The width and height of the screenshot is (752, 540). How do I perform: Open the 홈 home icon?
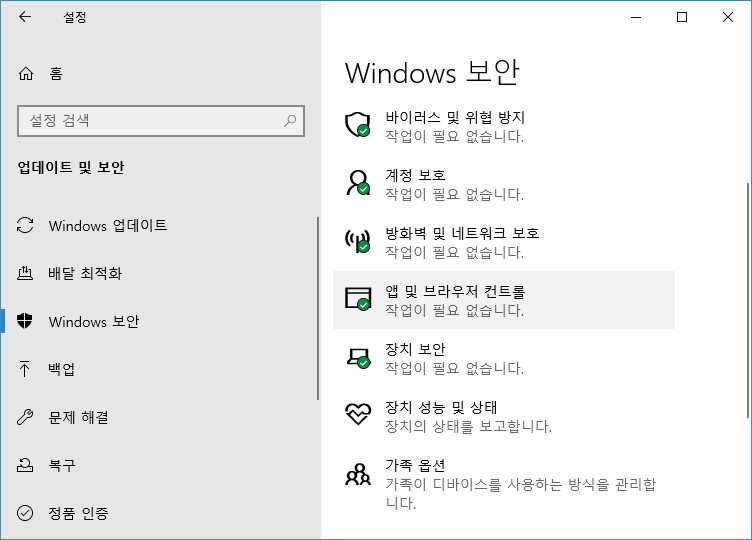click(x=25, y=73)
